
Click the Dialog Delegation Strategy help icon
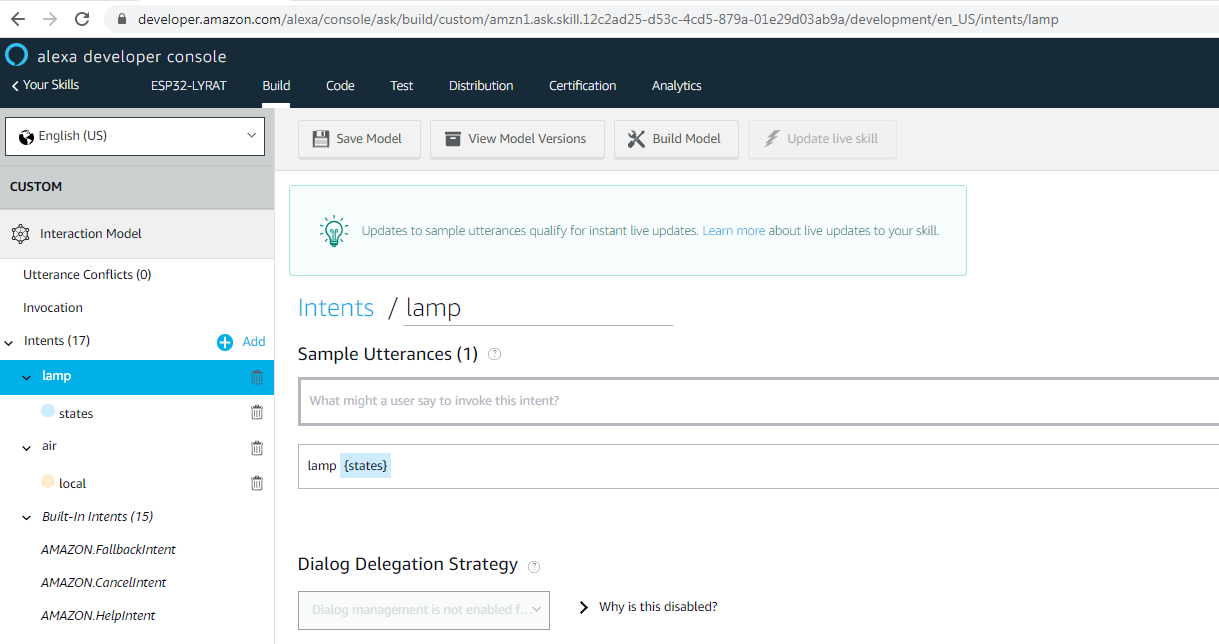(534, 566)
